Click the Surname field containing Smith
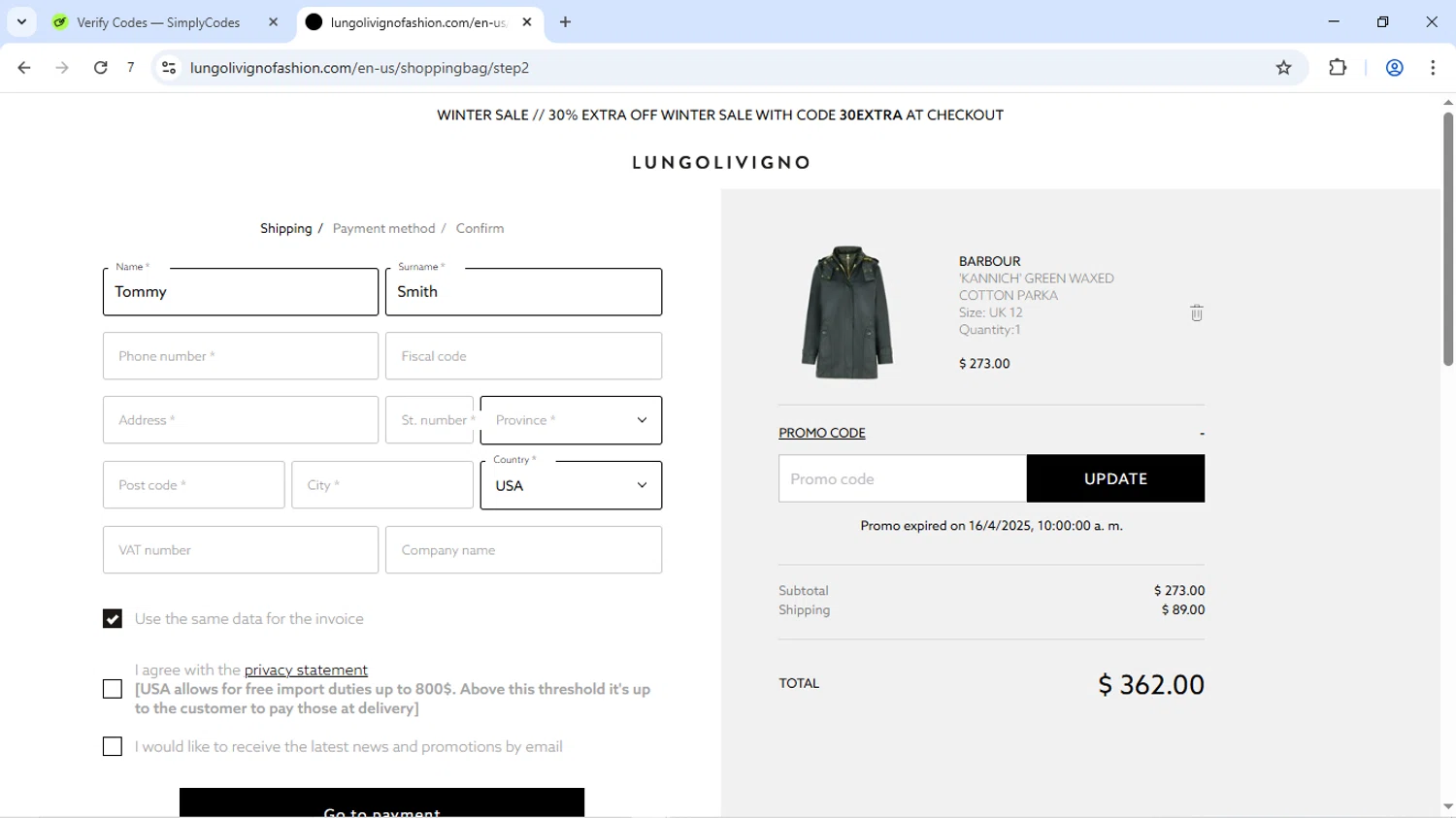The width and height of the screenshot is (1456, 818). click(523, 292)
